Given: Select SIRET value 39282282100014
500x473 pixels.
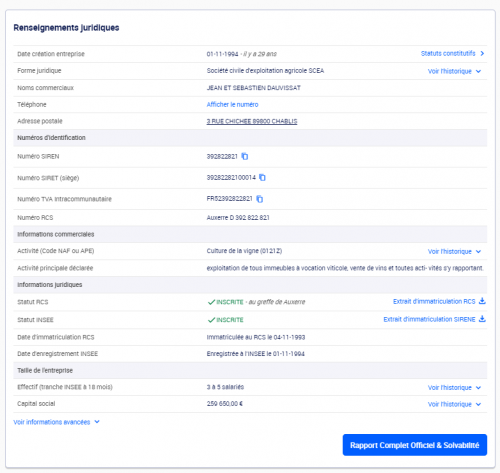Looking at the screenshot, I should (231, 178).
